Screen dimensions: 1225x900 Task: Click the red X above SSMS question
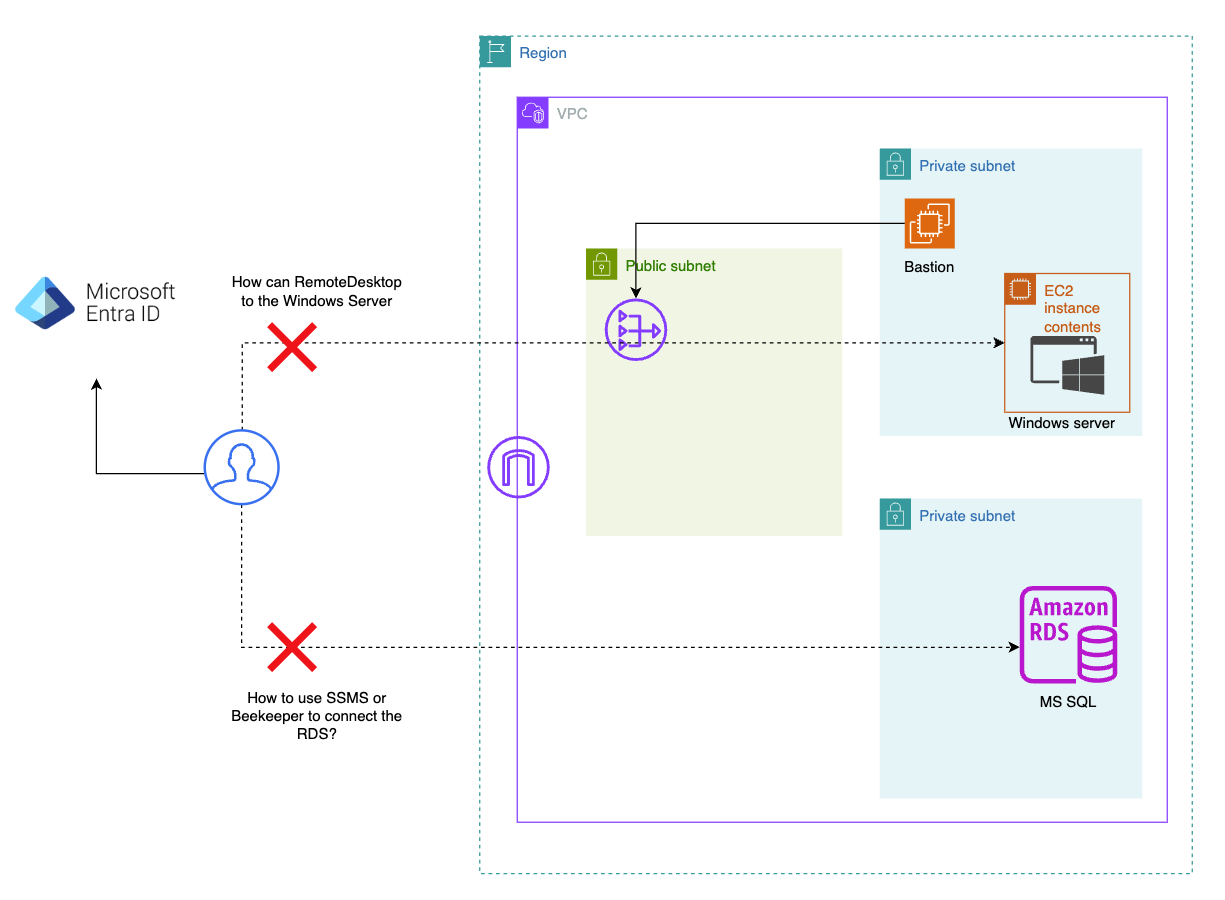(292, 648)
